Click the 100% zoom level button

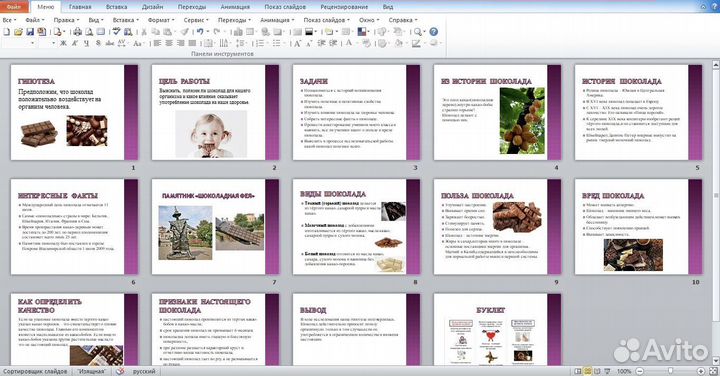[x=624, y=371]
